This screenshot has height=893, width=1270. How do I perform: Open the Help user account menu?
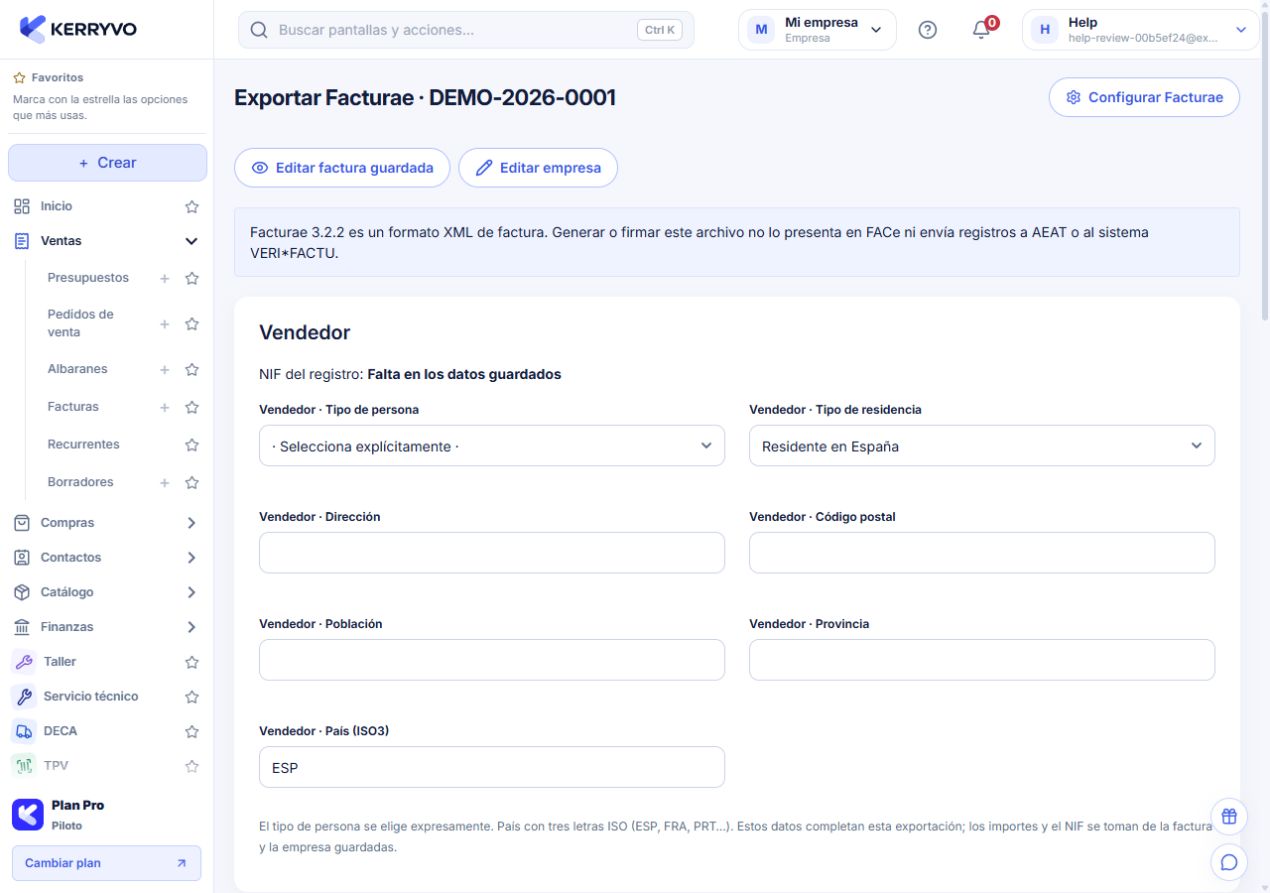(x=1140, y=30)
